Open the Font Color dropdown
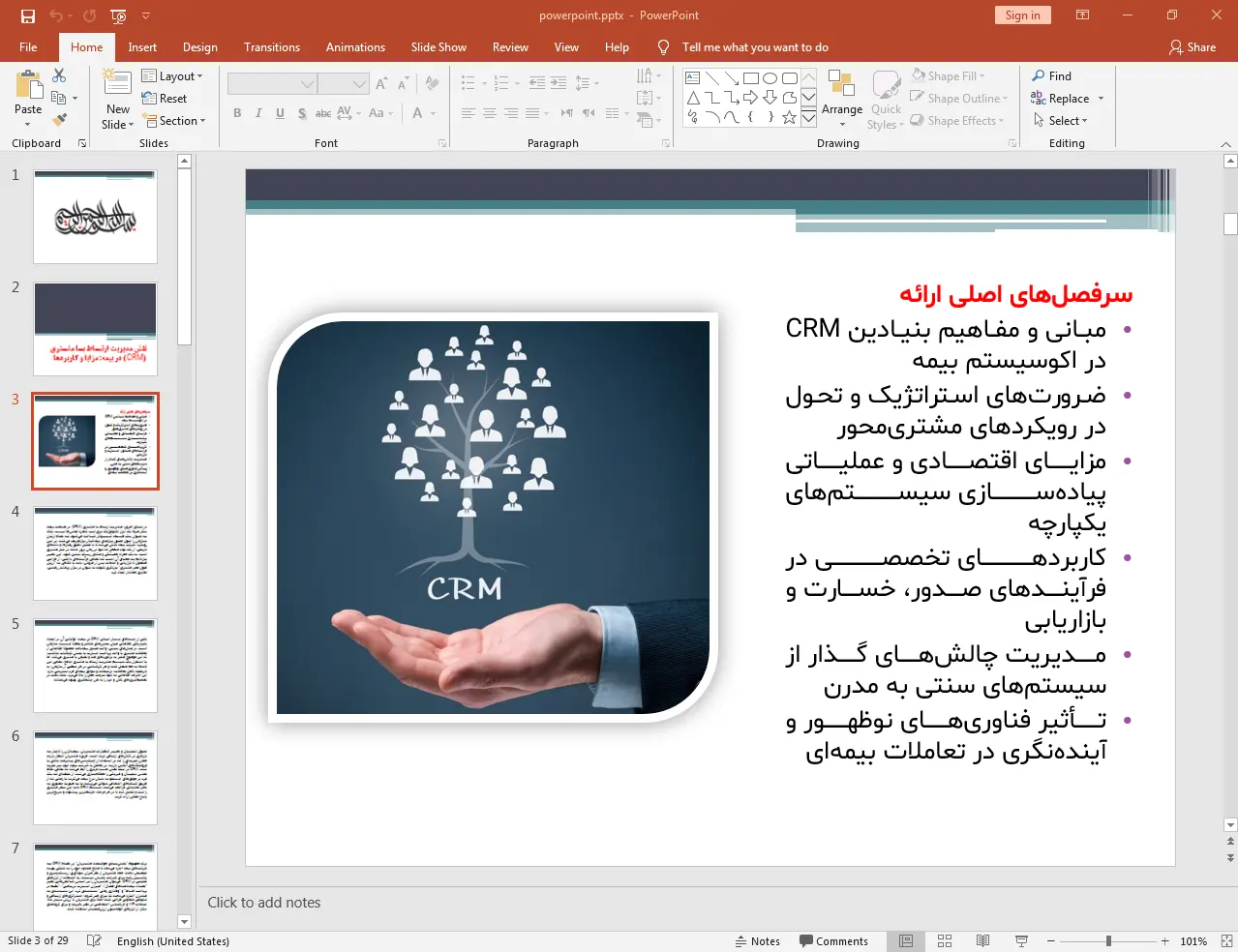1238x952 pixels. [432, 113]
